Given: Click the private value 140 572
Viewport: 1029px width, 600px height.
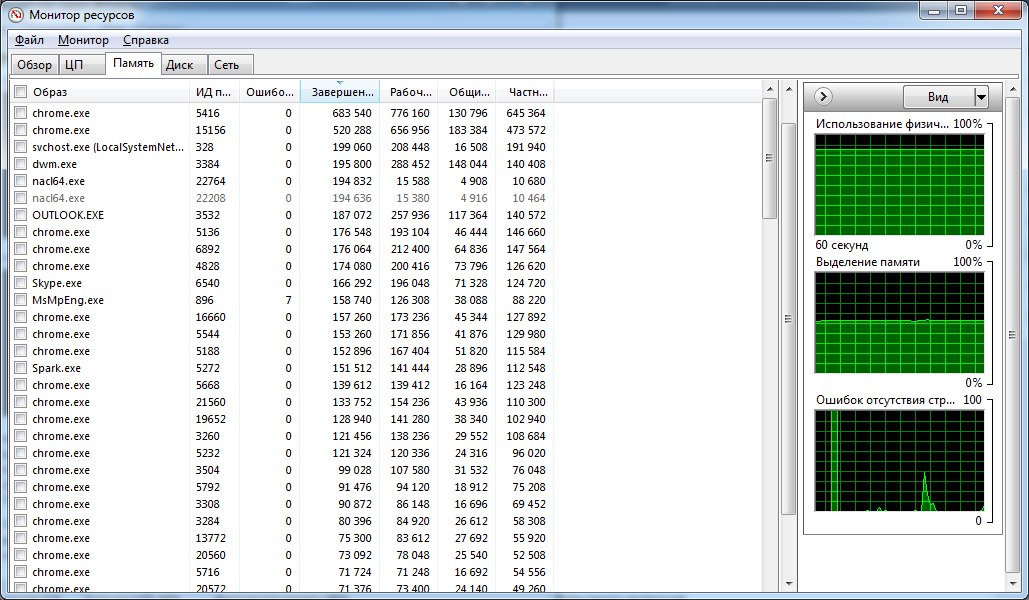Looking at the screenshot, I should 526,215.
